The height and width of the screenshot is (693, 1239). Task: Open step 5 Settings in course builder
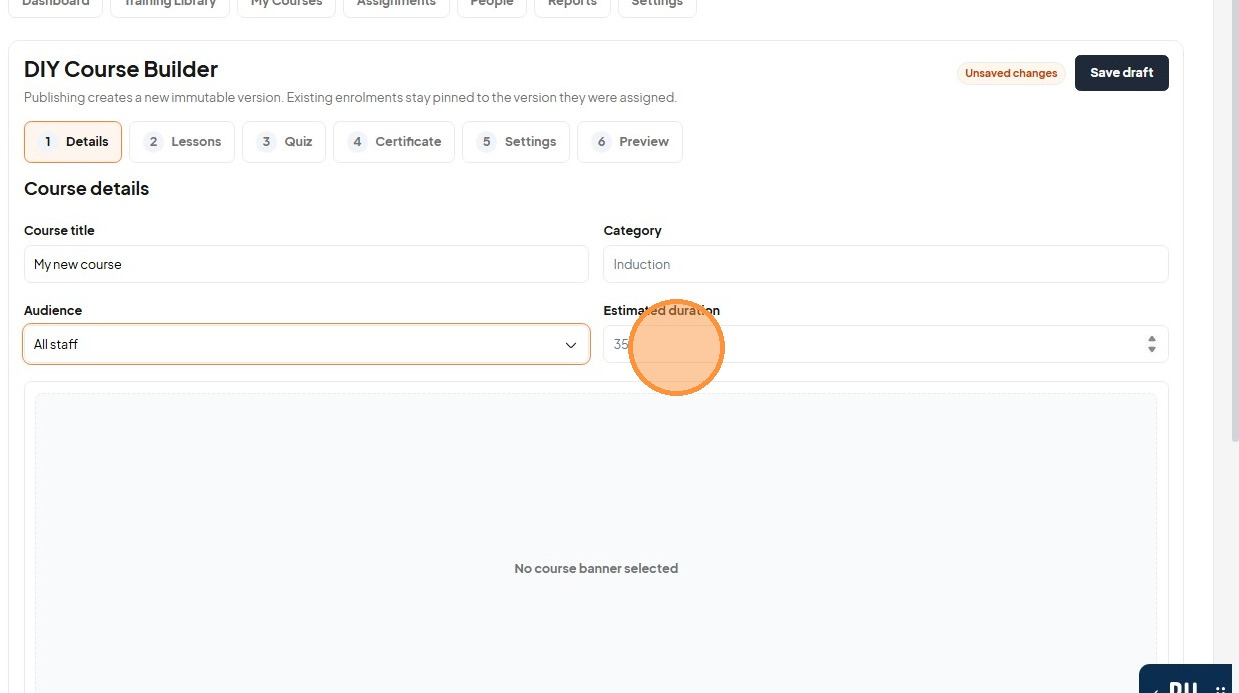(516, 142)
